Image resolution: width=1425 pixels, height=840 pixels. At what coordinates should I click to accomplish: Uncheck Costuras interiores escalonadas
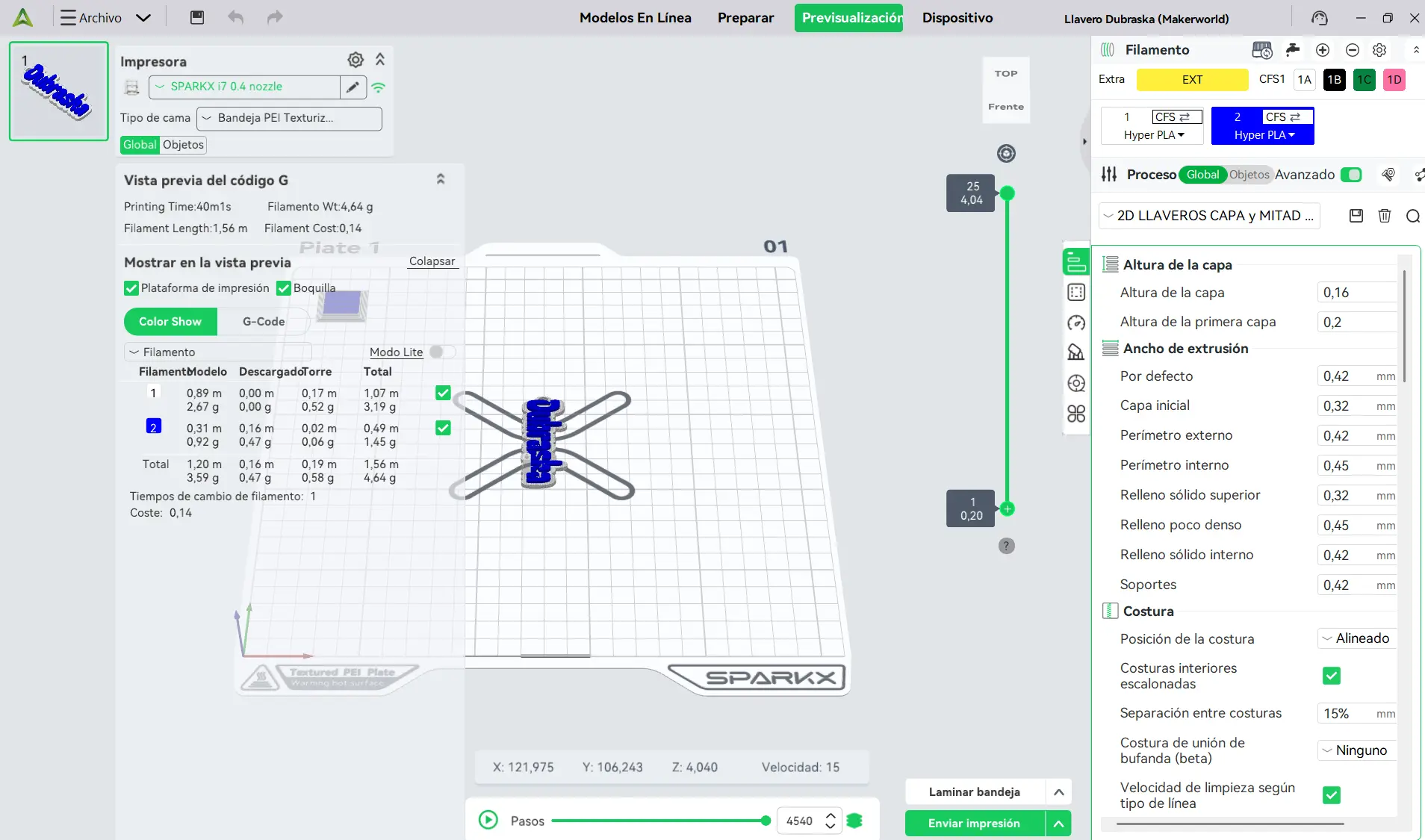pos(1331,676)
